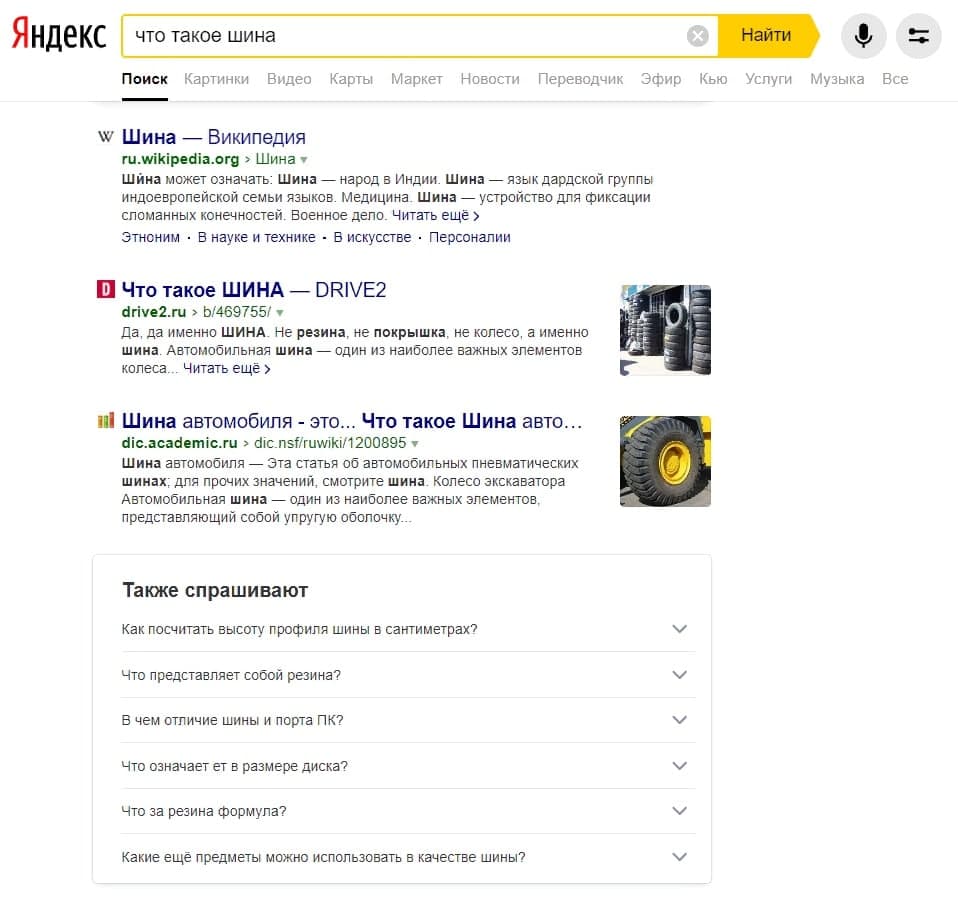Switch to the Видео tab
Screen dimensions: 958x900
pyautogui.click(x=289, y=79)
